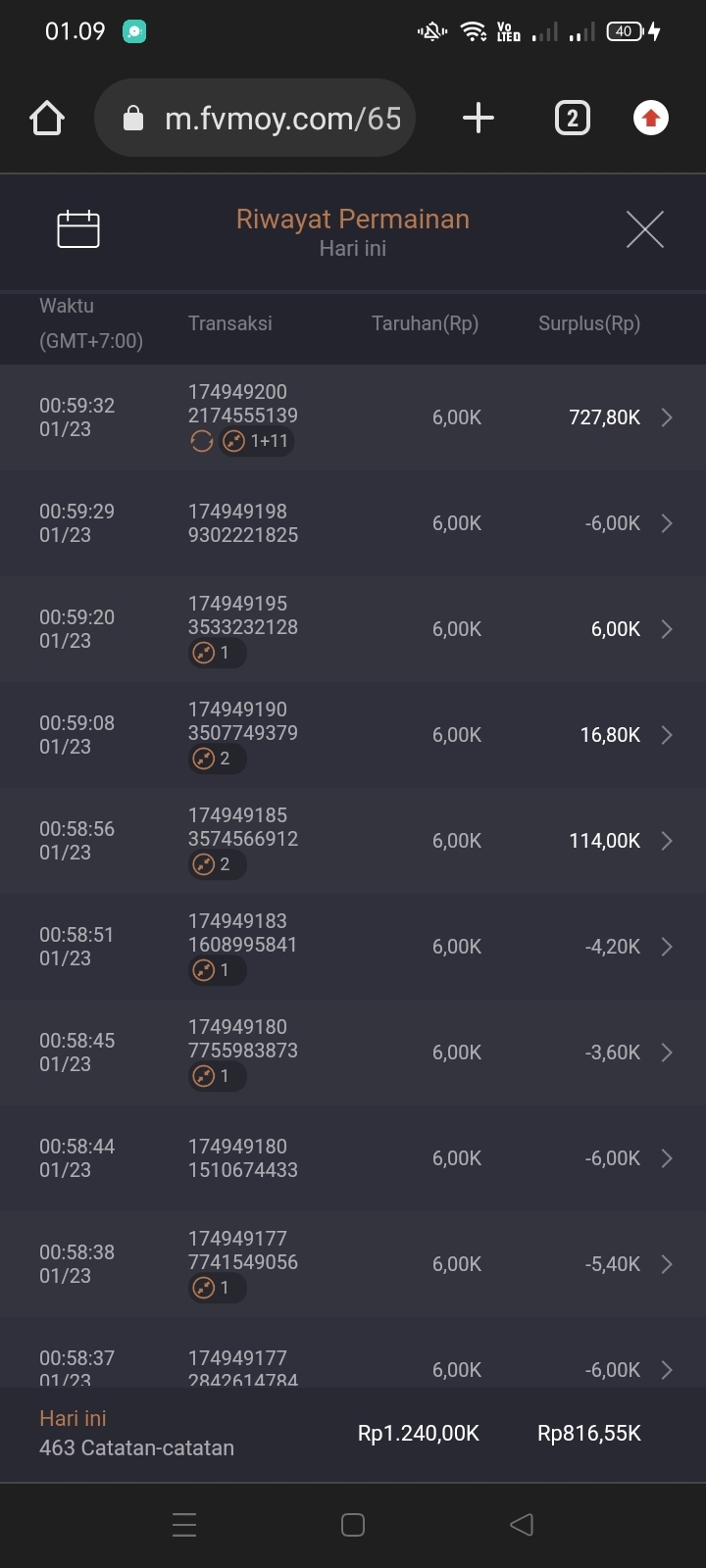
Task: Tap badge under transaction 3574566912
Action: [x=216, y=864]
